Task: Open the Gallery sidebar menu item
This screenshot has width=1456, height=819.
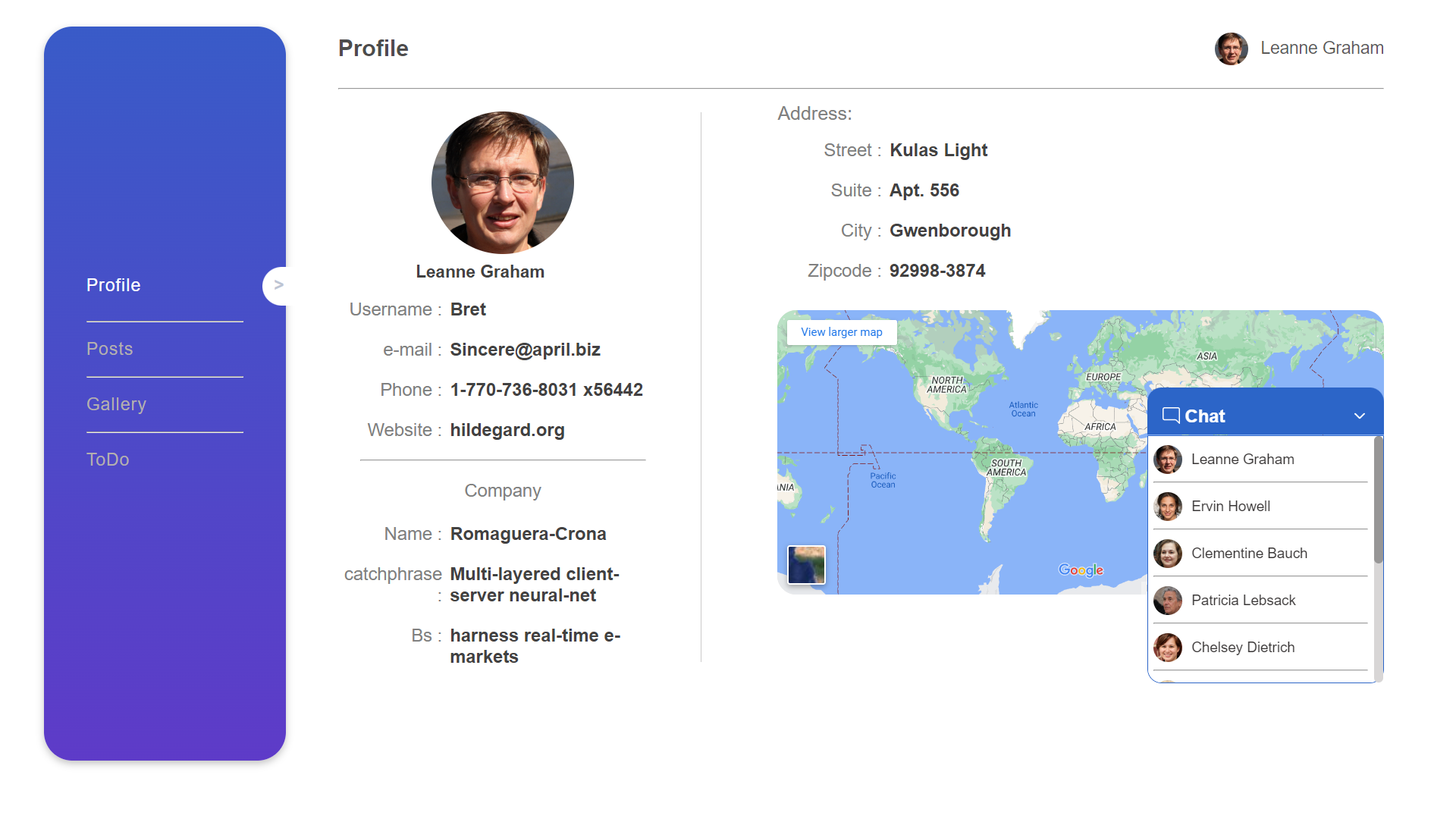Action: [x=116, y=404]
